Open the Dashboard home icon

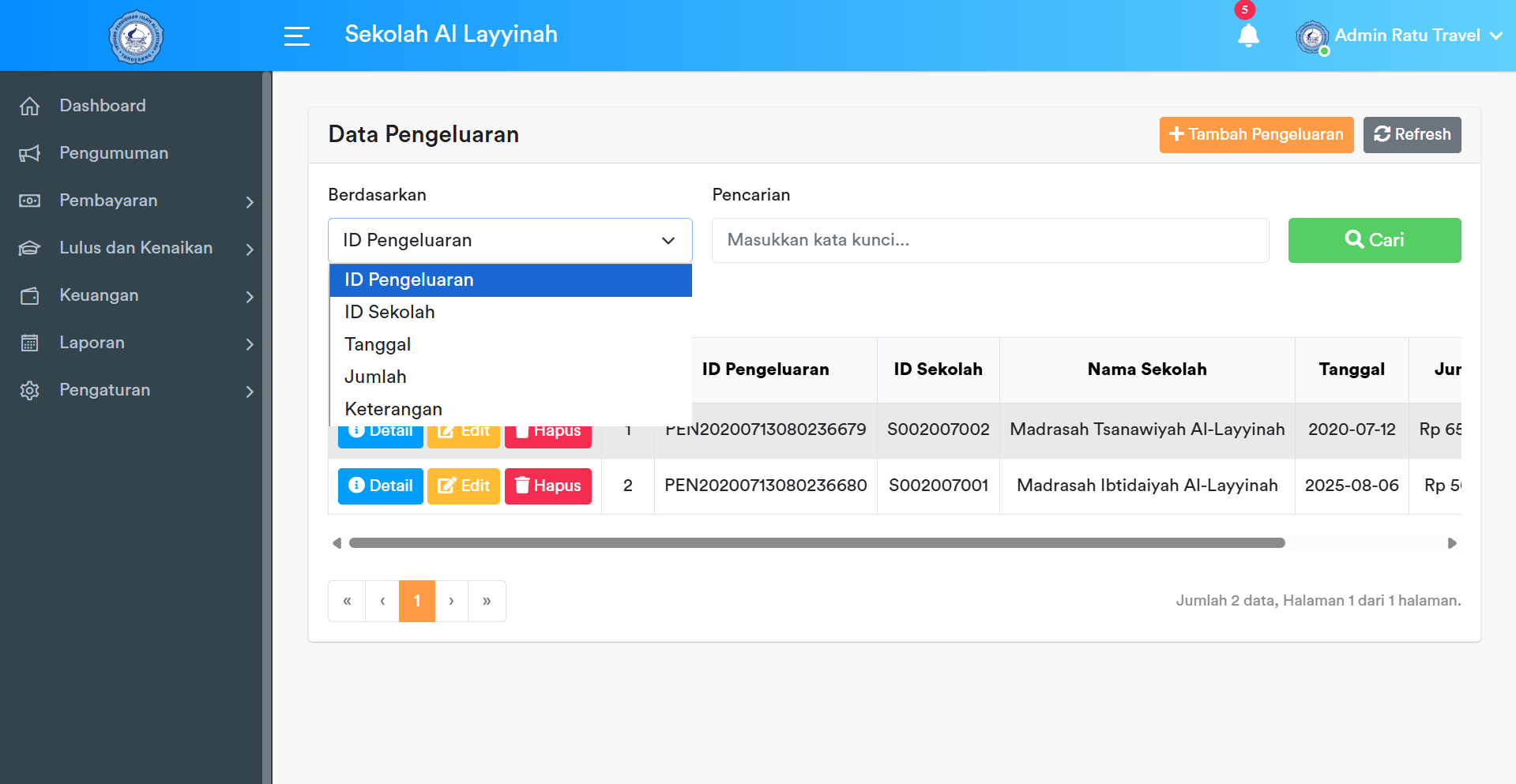(x=30, y=105)
